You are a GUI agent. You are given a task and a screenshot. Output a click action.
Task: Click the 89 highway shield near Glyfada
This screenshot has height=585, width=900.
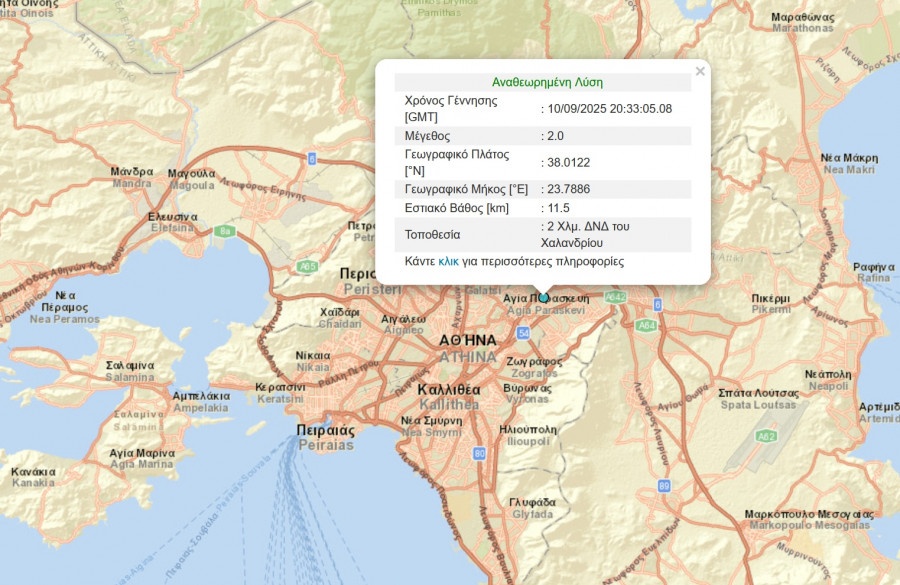pyautogui.click(x=666, y=486)
